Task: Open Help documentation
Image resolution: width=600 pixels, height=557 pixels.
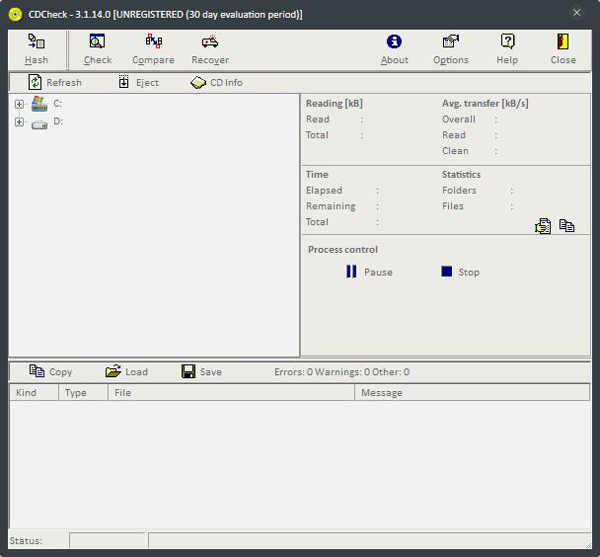Action: click(x=507, y=50)
